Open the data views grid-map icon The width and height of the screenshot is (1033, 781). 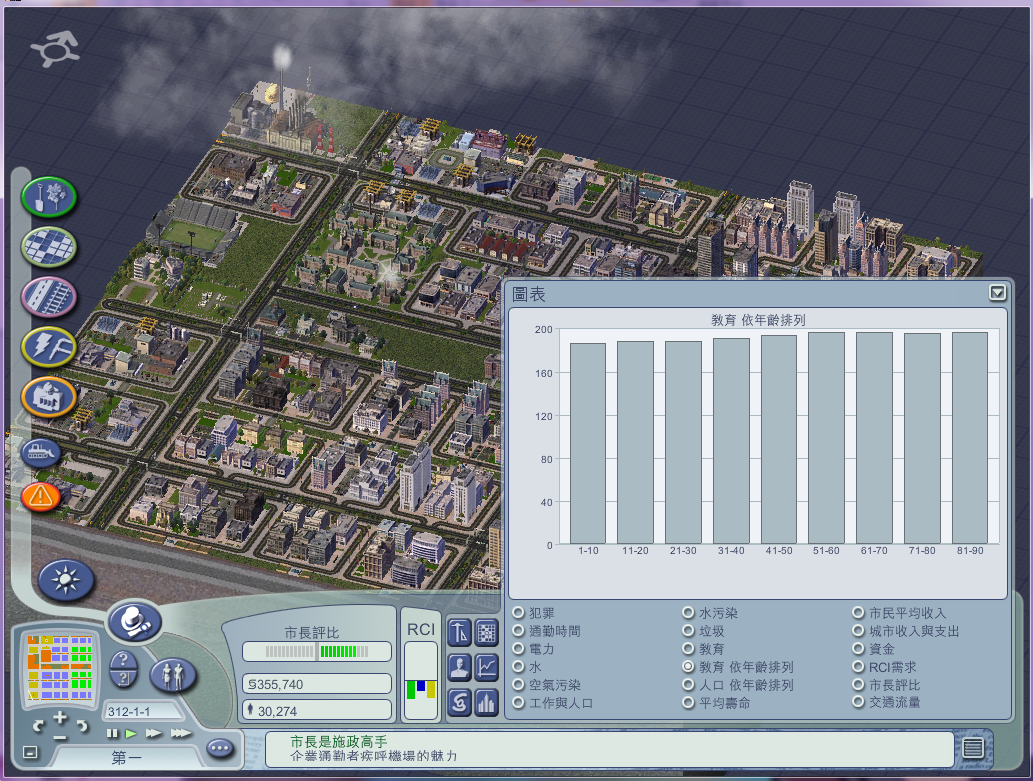click(486, 633)
